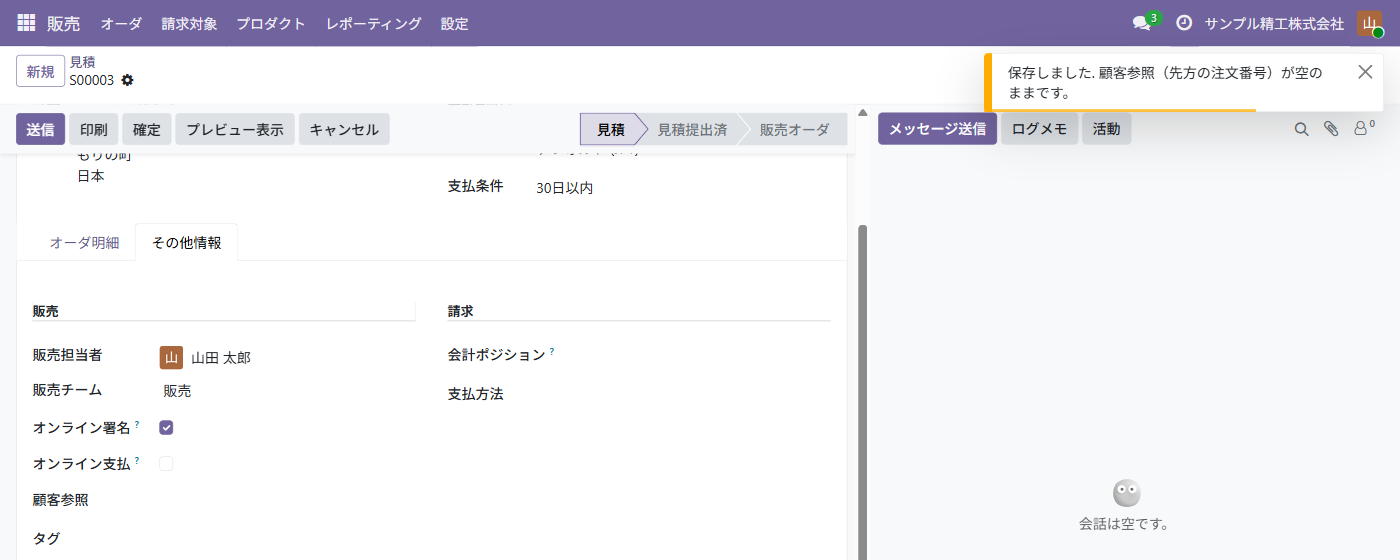The width and height of the screenshot is (1400, 560).
Task: Disable the オンライン署名 checkbox
Action: tap(166, 427)
